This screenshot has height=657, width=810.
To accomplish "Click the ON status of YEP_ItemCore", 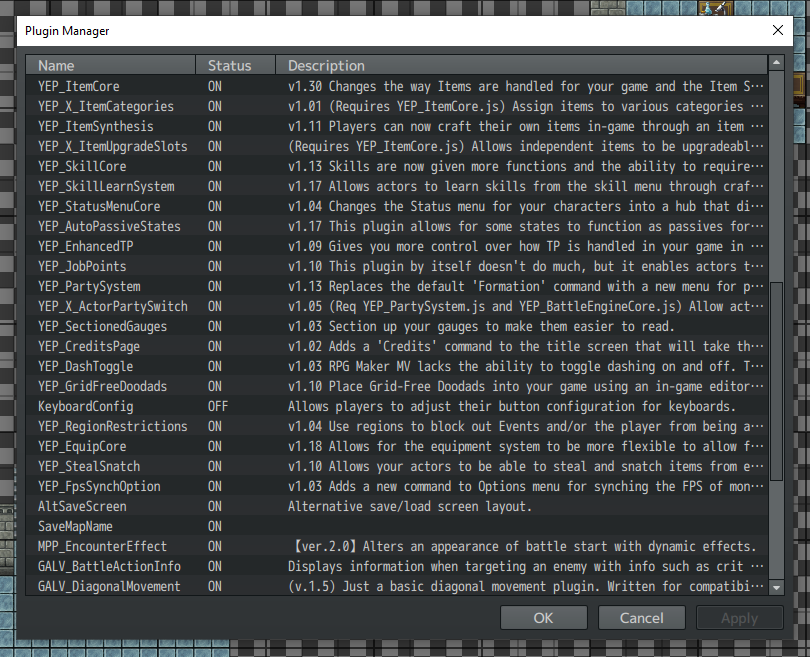I will 215,86.
